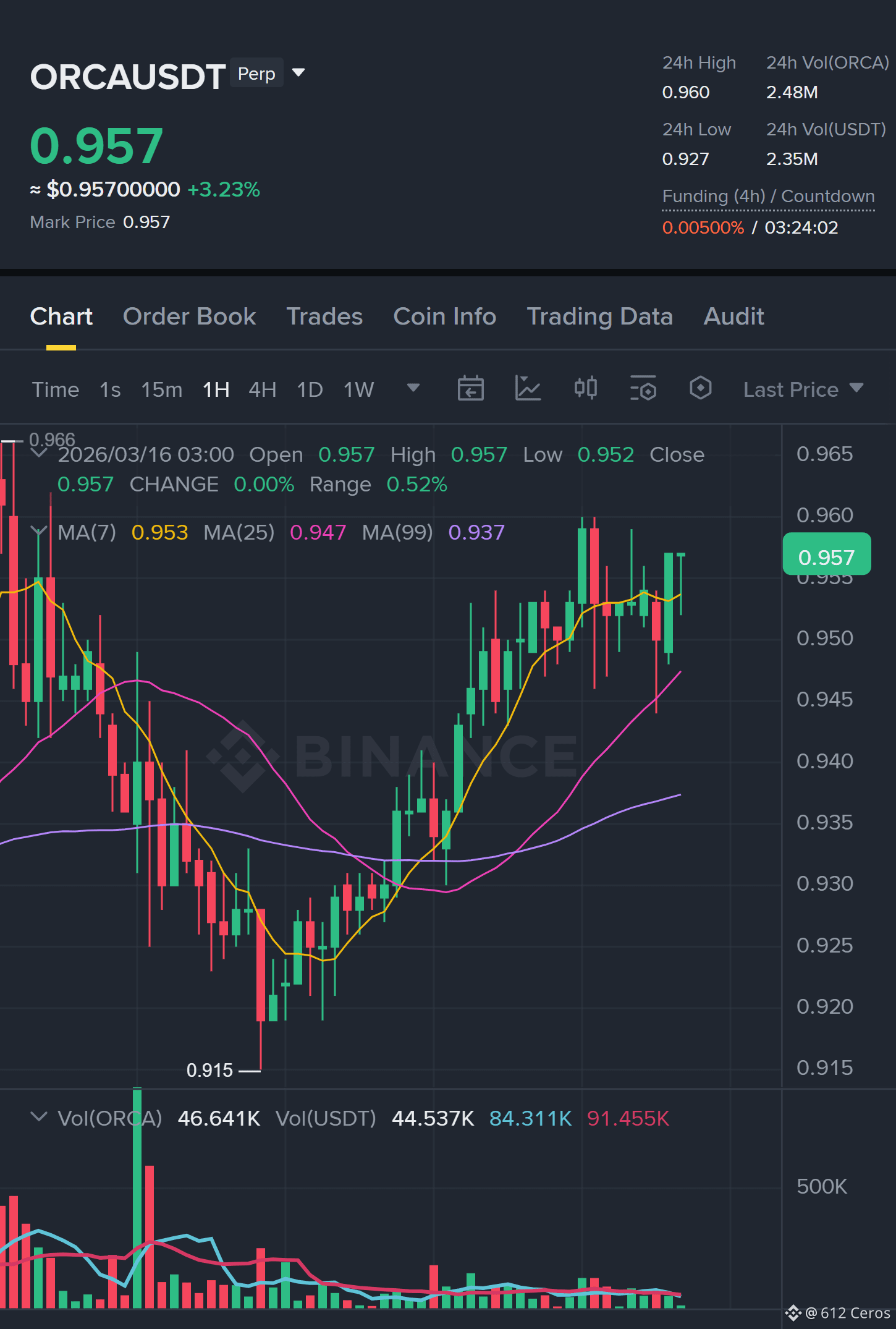Open the candlestick chart style icon
896x1329 pixels.
coord(586,389)
